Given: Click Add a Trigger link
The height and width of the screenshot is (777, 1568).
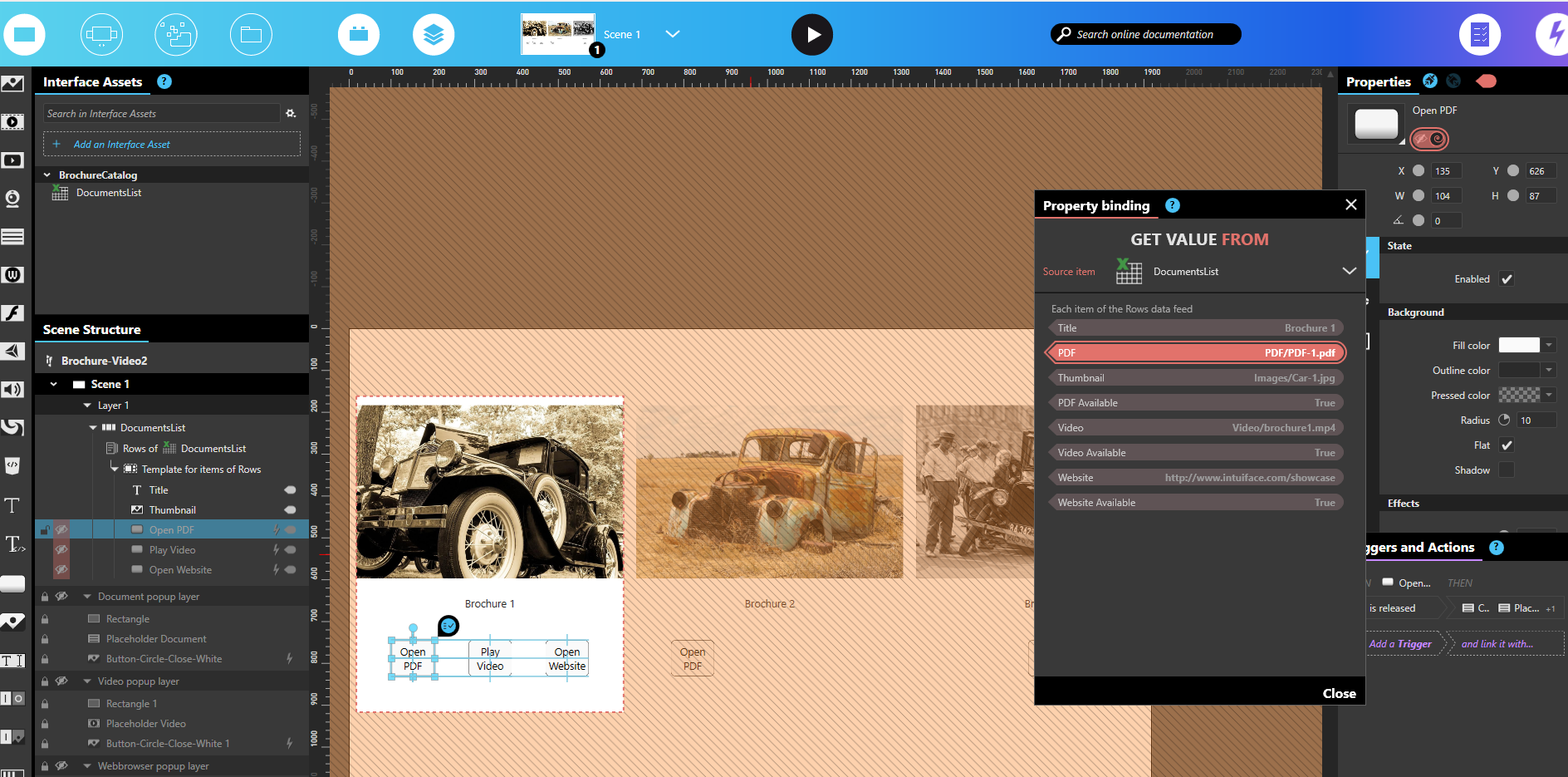Looking at the screenshot, I should tap(1400, 644).
